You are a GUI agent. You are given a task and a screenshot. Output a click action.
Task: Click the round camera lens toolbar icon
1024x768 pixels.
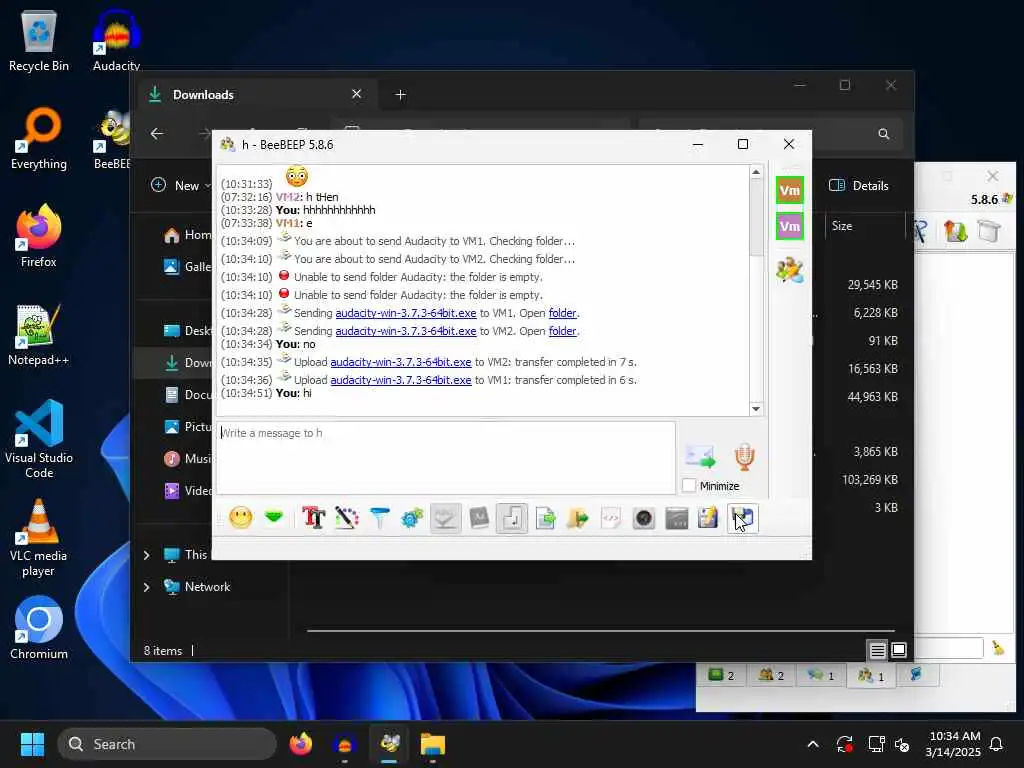coord(644,519)
